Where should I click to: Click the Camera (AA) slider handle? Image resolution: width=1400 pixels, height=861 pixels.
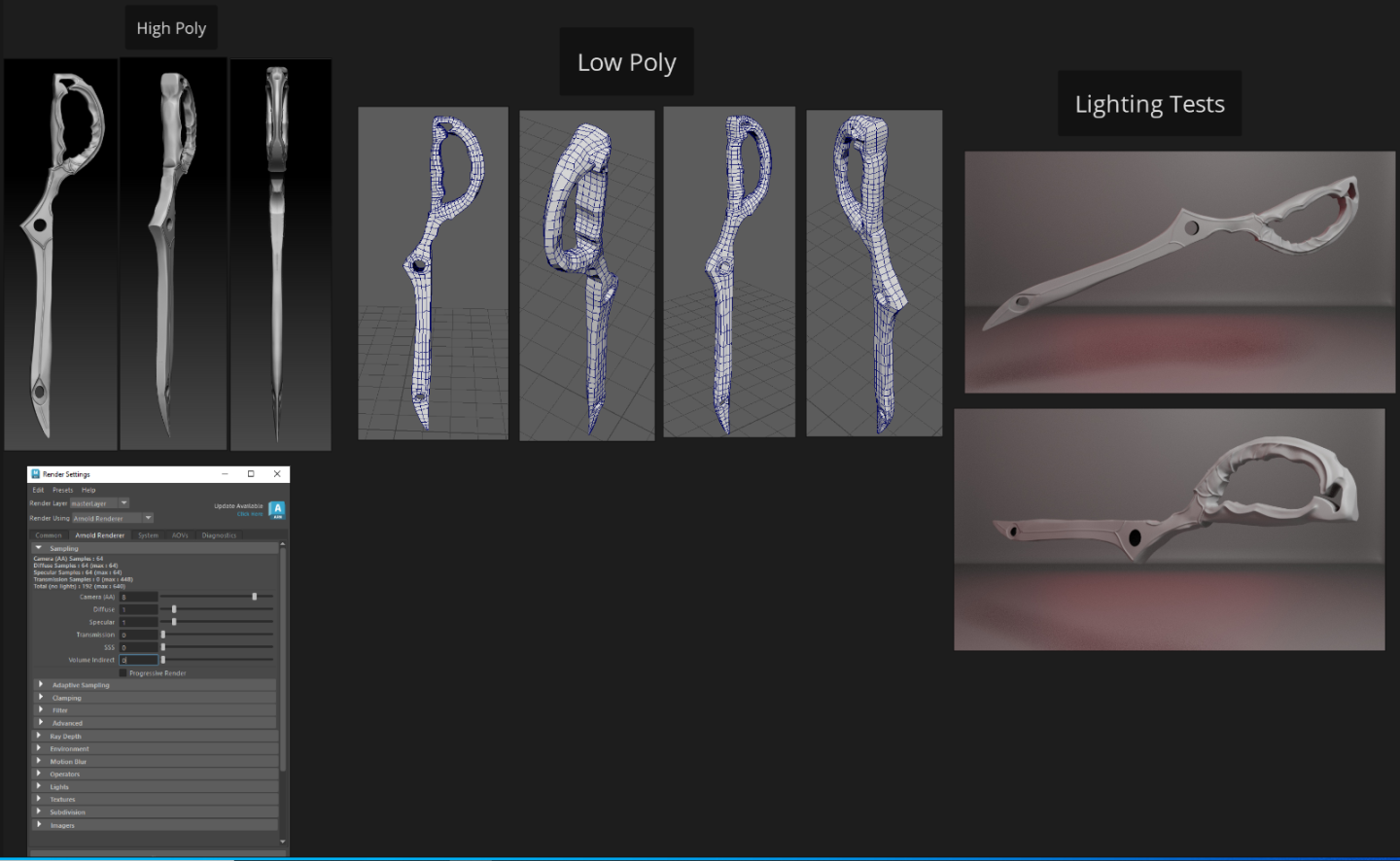255,597
